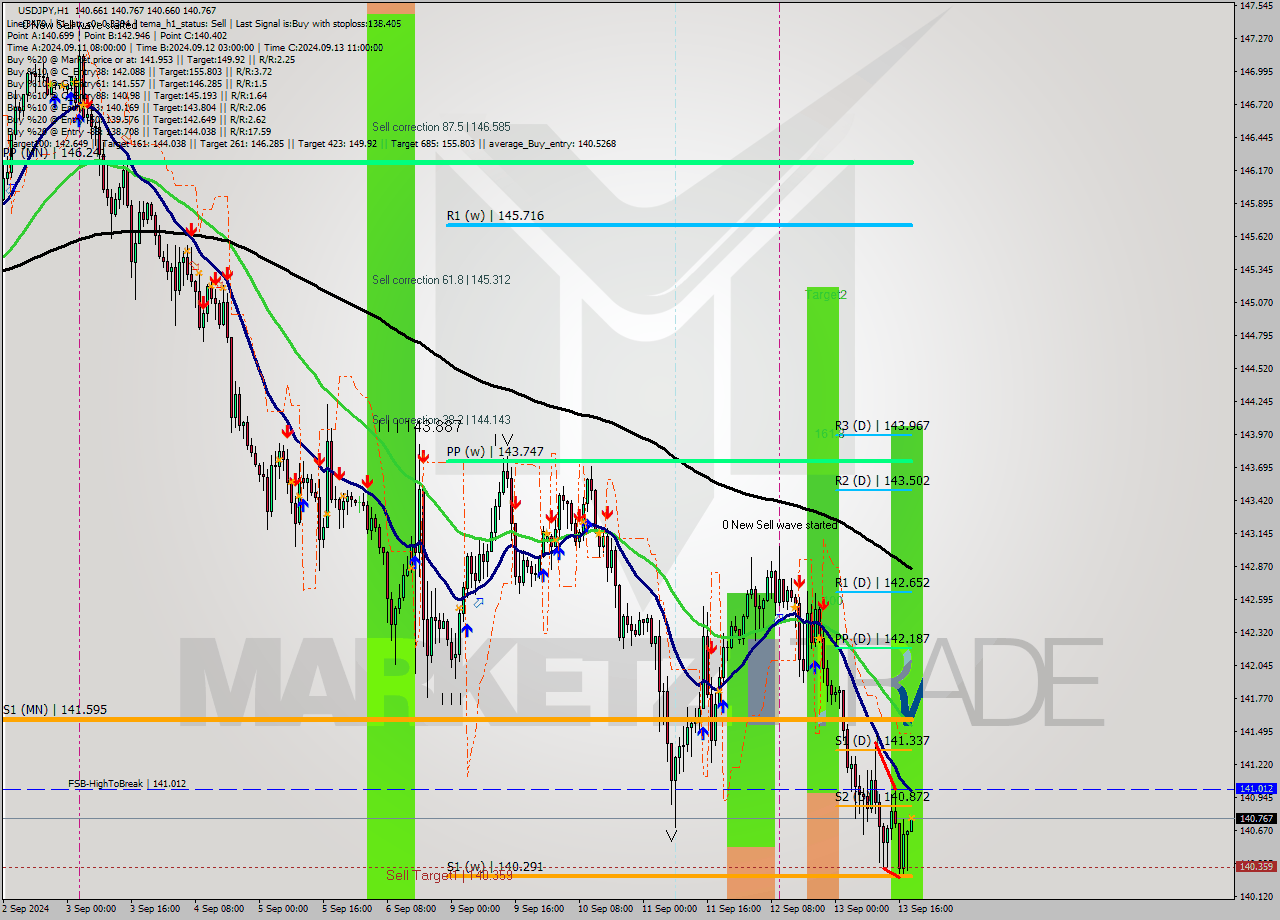
Task: Click the '5 Sep 16:00' time axis label
Action: (x=346, y=909)
